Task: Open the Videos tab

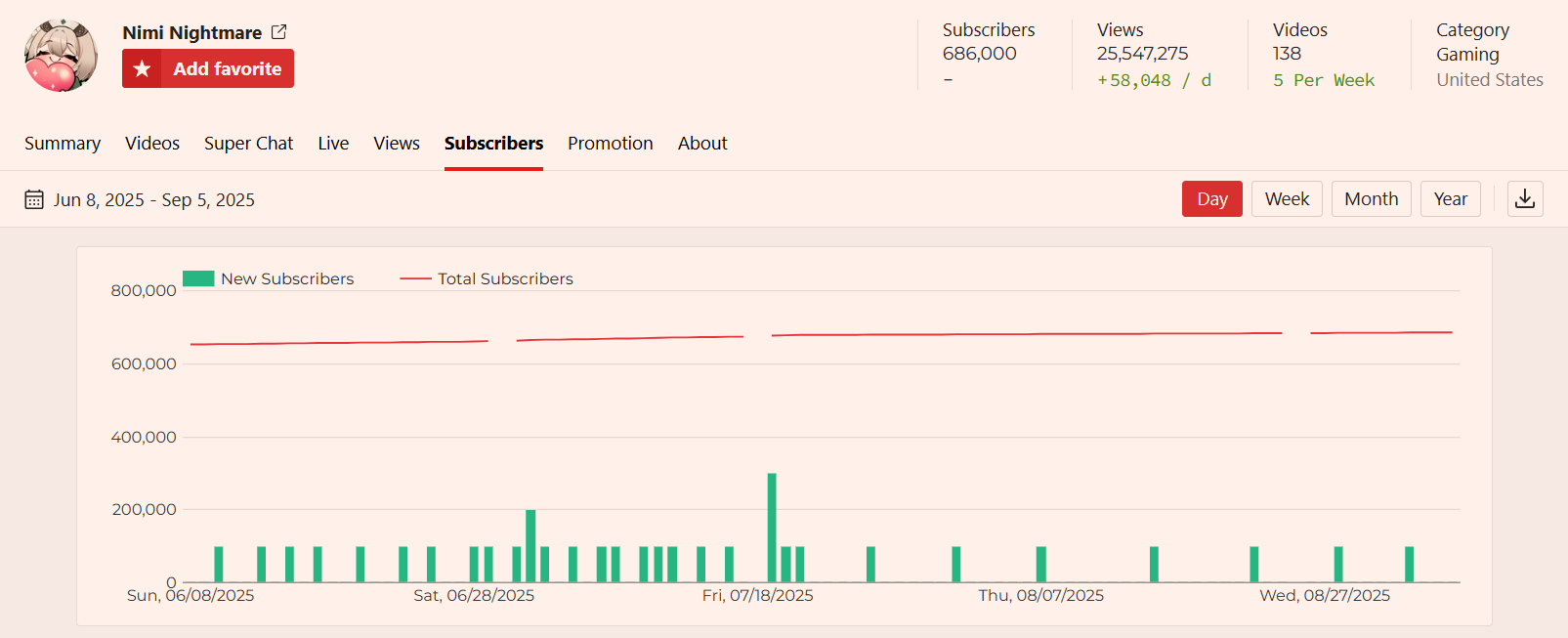Action: tap(152, 144)
